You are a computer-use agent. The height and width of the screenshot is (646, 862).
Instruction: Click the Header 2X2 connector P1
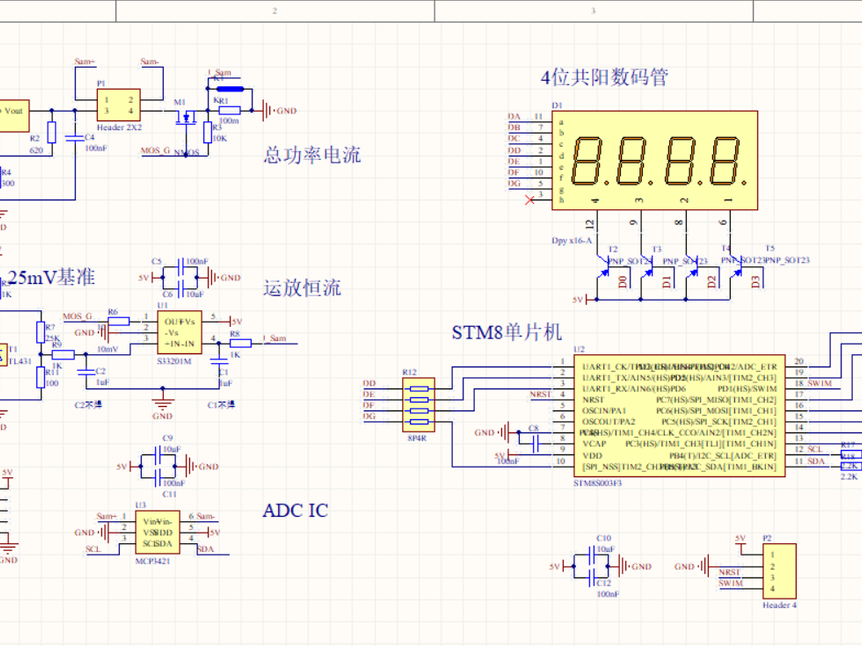117,103
